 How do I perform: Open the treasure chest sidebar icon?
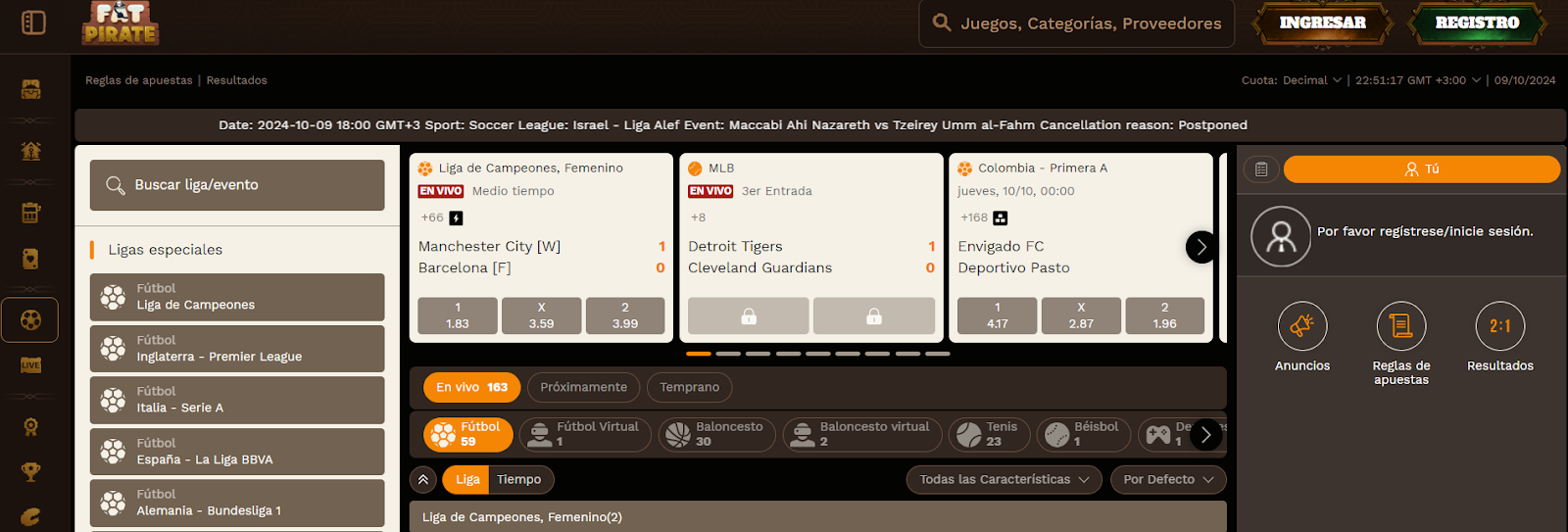[30, 89]
